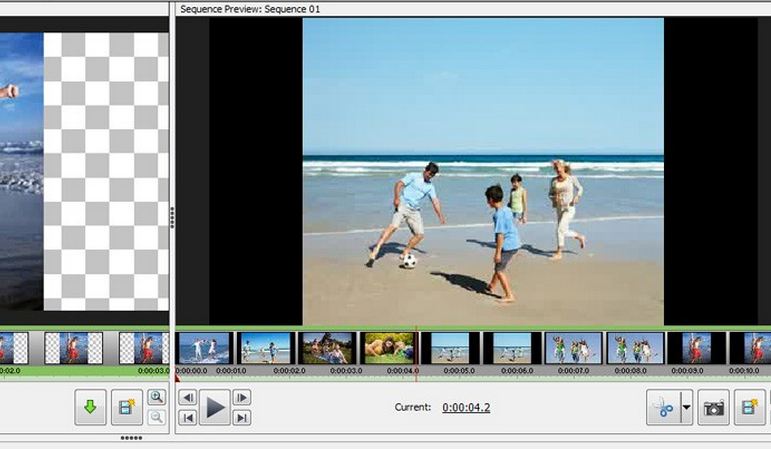Click the 0:00:03.0 label under the picnic thumbnails
Viewport: 771px width, 449px height.
click(346, 370)
